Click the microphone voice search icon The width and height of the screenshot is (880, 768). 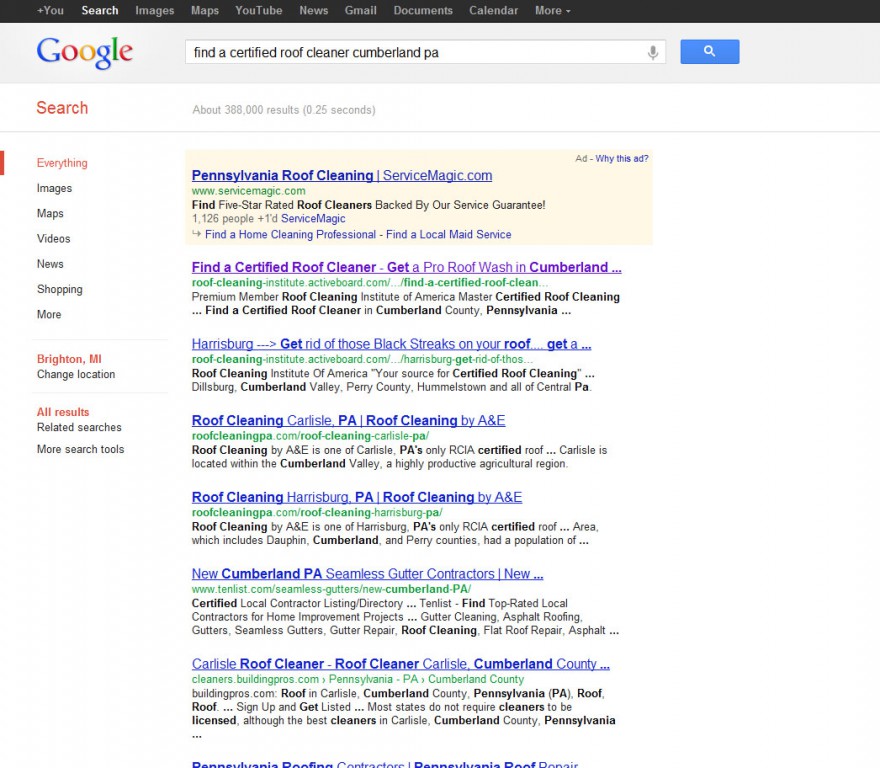[653, 52]
